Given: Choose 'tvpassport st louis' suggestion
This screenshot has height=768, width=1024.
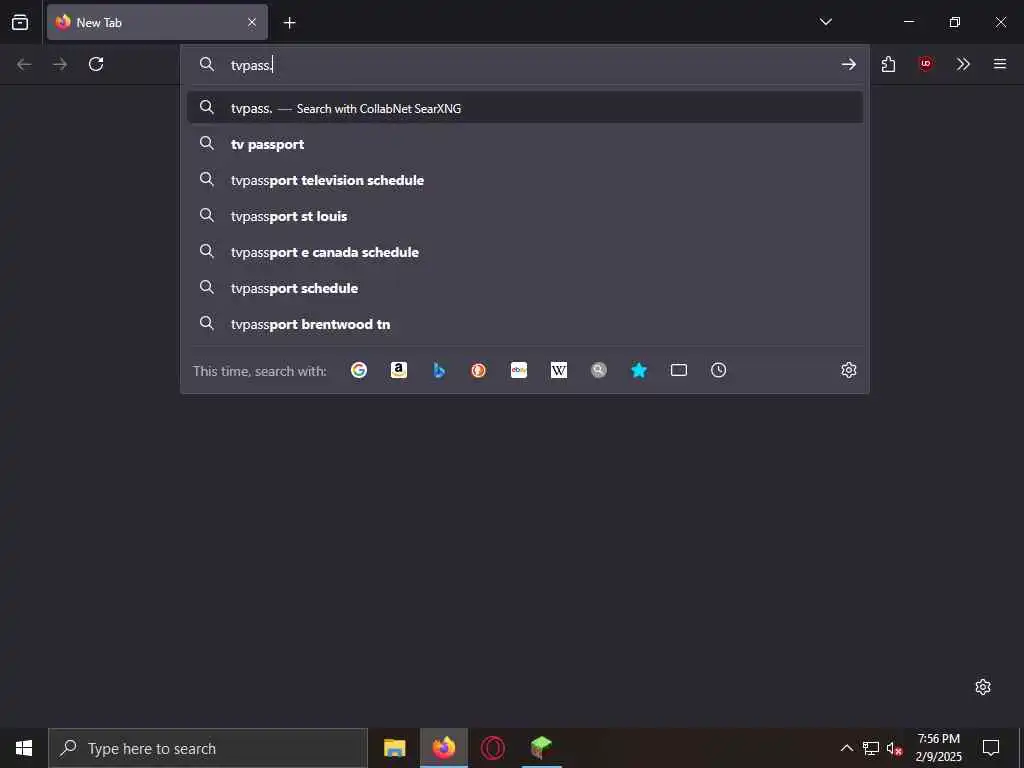Looking at the screenshot, I should (x=524, y=216).
